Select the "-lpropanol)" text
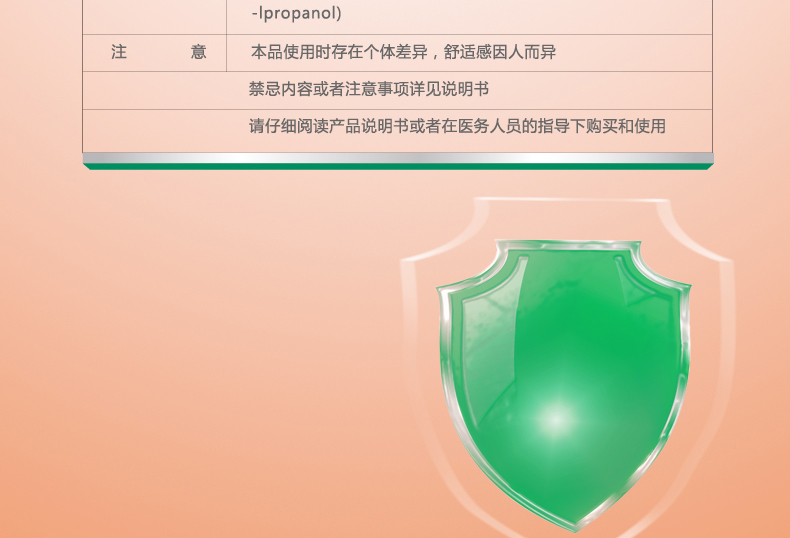Viewport: 790px width, 538px height. (x=296, y=13)
